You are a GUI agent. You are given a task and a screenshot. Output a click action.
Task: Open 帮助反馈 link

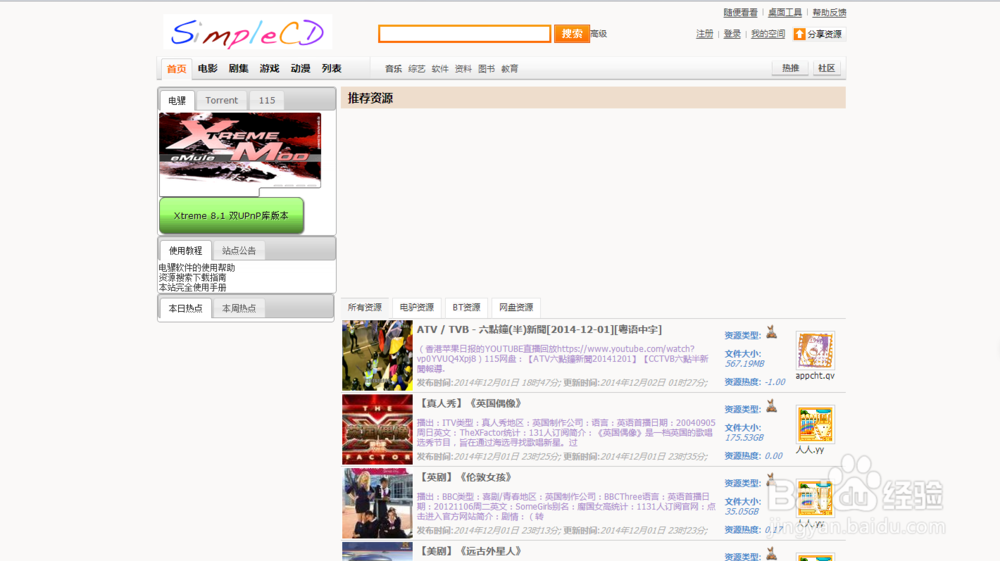point(828,12)
